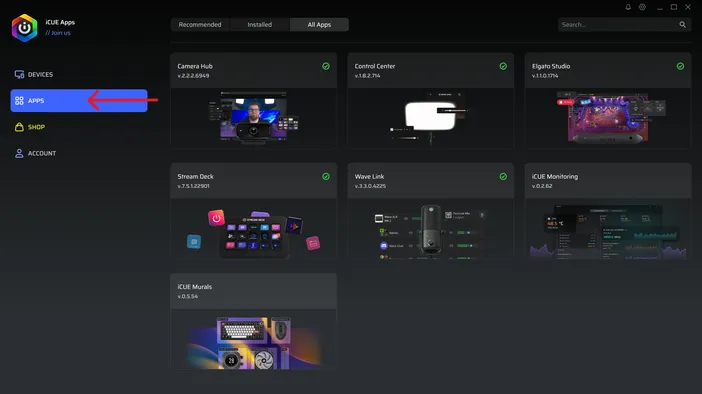Click the Apps grid icon in sidebar
Screen dimensions: 702x394
click(19, 101)
